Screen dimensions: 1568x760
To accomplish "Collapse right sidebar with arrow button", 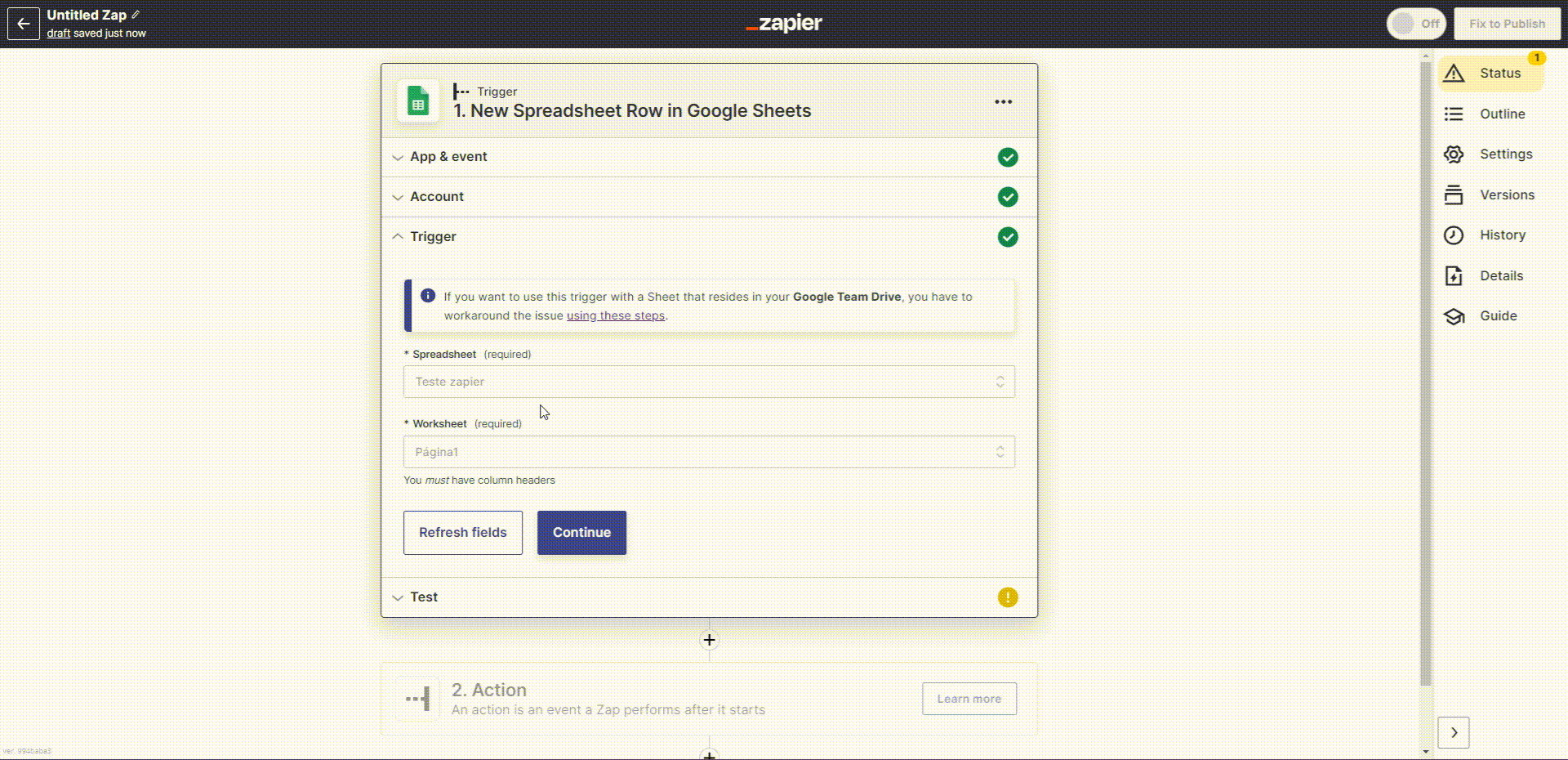I will [x=1454, y=733].
